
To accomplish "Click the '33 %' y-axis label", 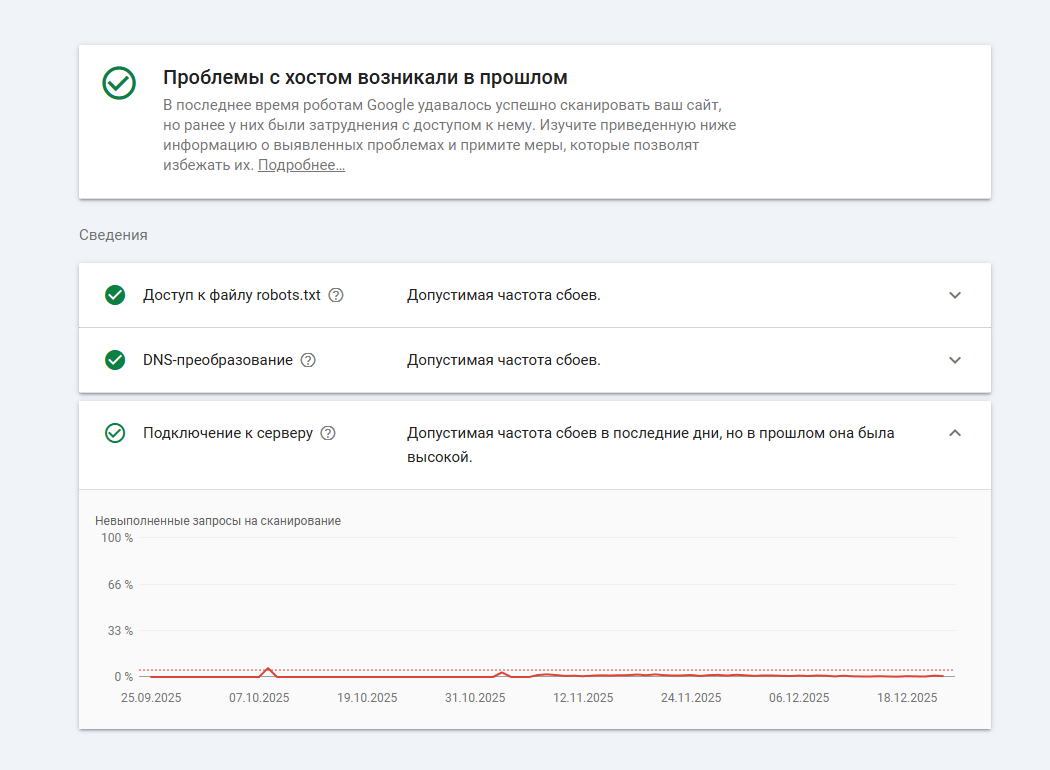I will coord(121,631).
